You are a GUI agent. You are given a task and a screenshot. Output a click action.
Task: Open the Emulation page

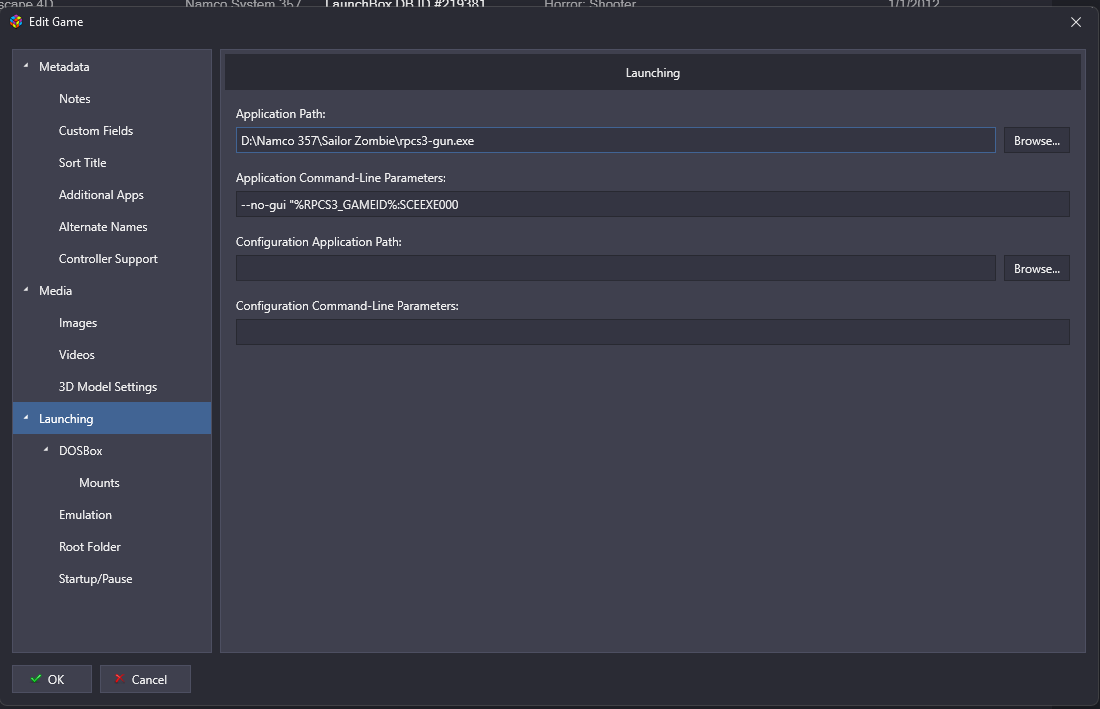point(85,515)
